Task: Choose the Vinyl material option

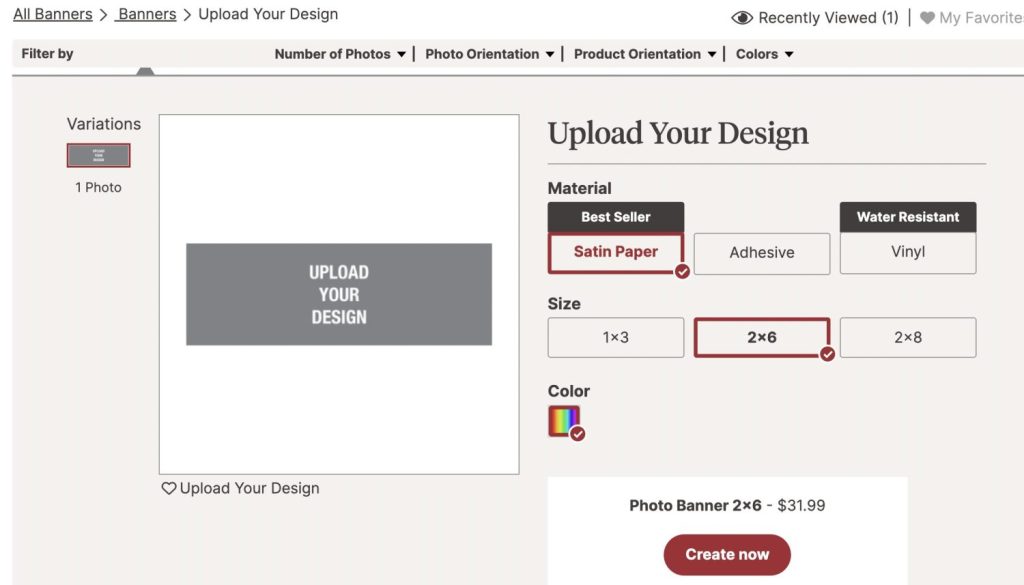Action: coord(907,252)
